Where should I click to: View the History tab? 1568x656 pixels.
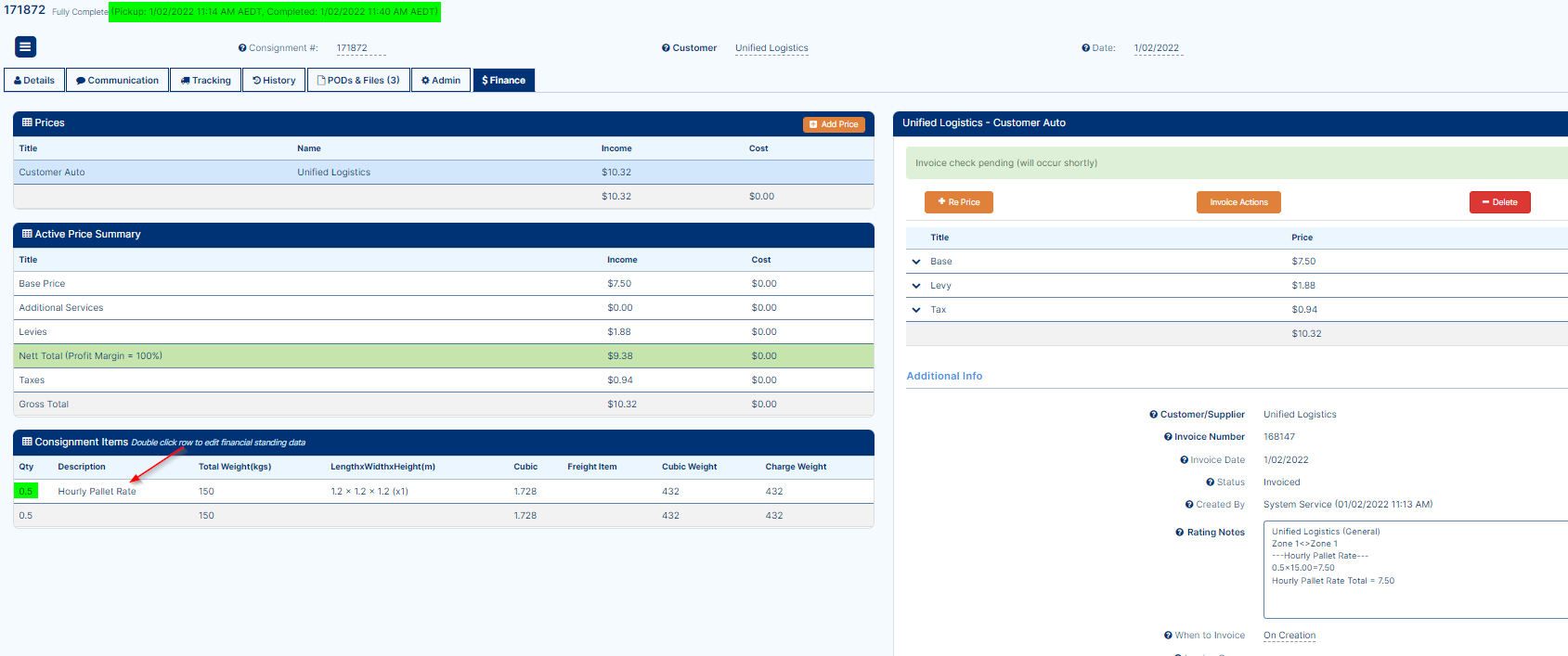pyautogui.click(x=274, y=81)
